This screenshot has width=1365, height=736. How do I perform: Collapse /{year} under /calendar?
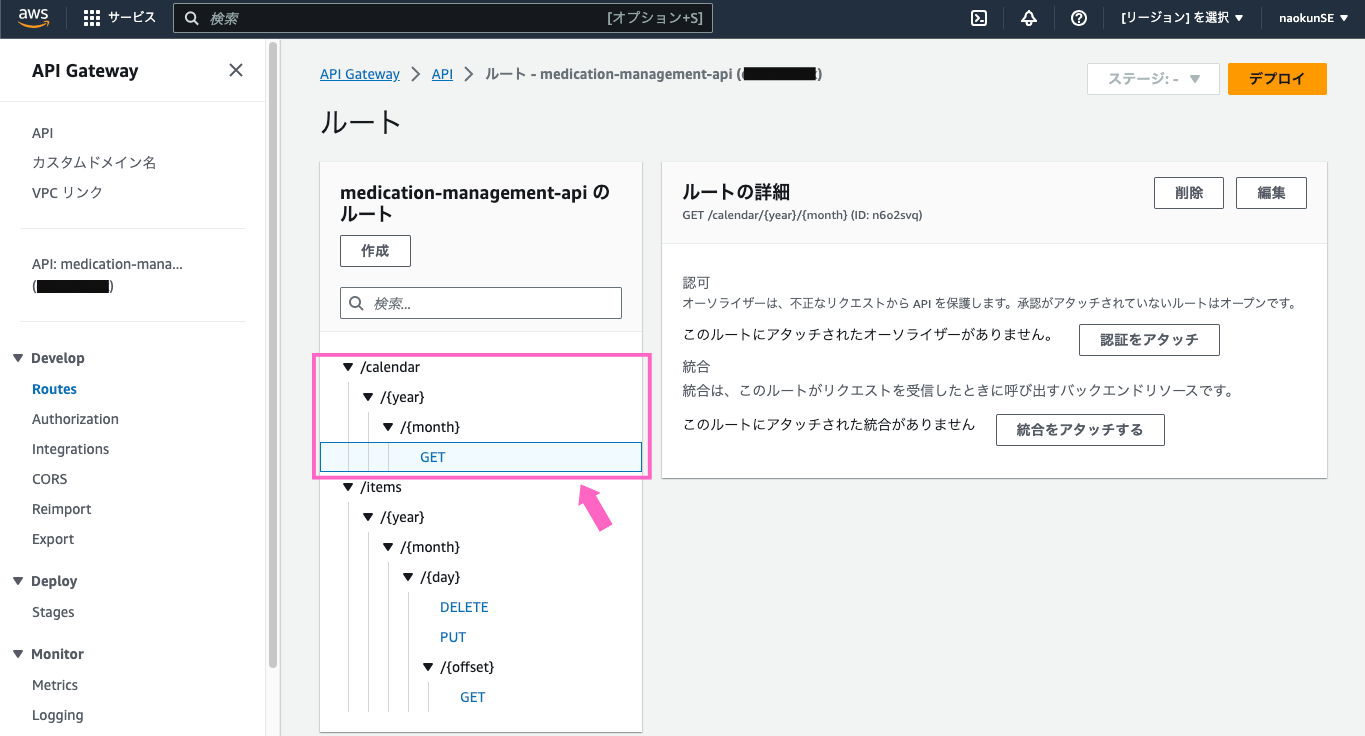coord(368,397)
